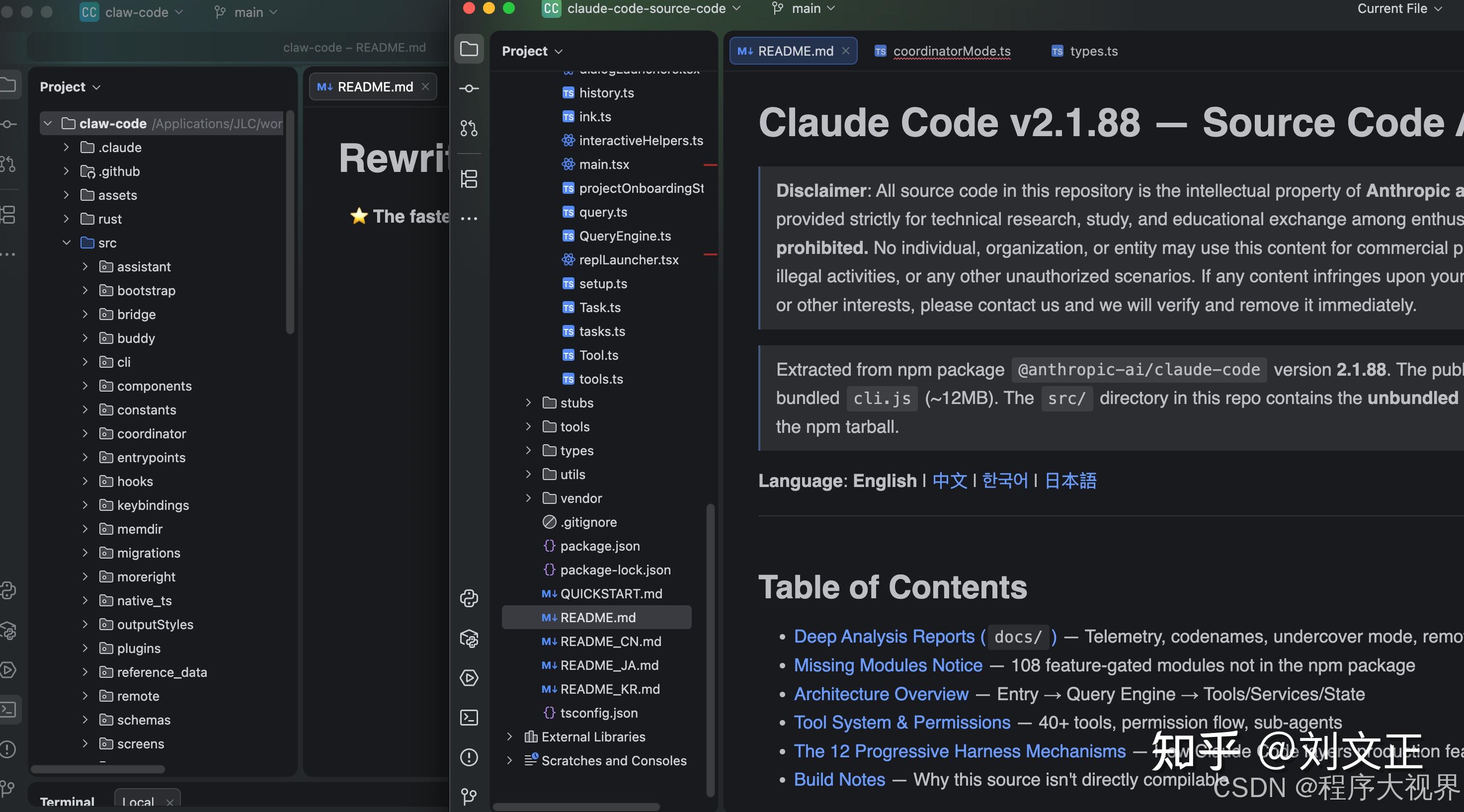Expand External Libraries in the project tree
This screenshot has width=1464, height=812.
[x=510, y=737]
